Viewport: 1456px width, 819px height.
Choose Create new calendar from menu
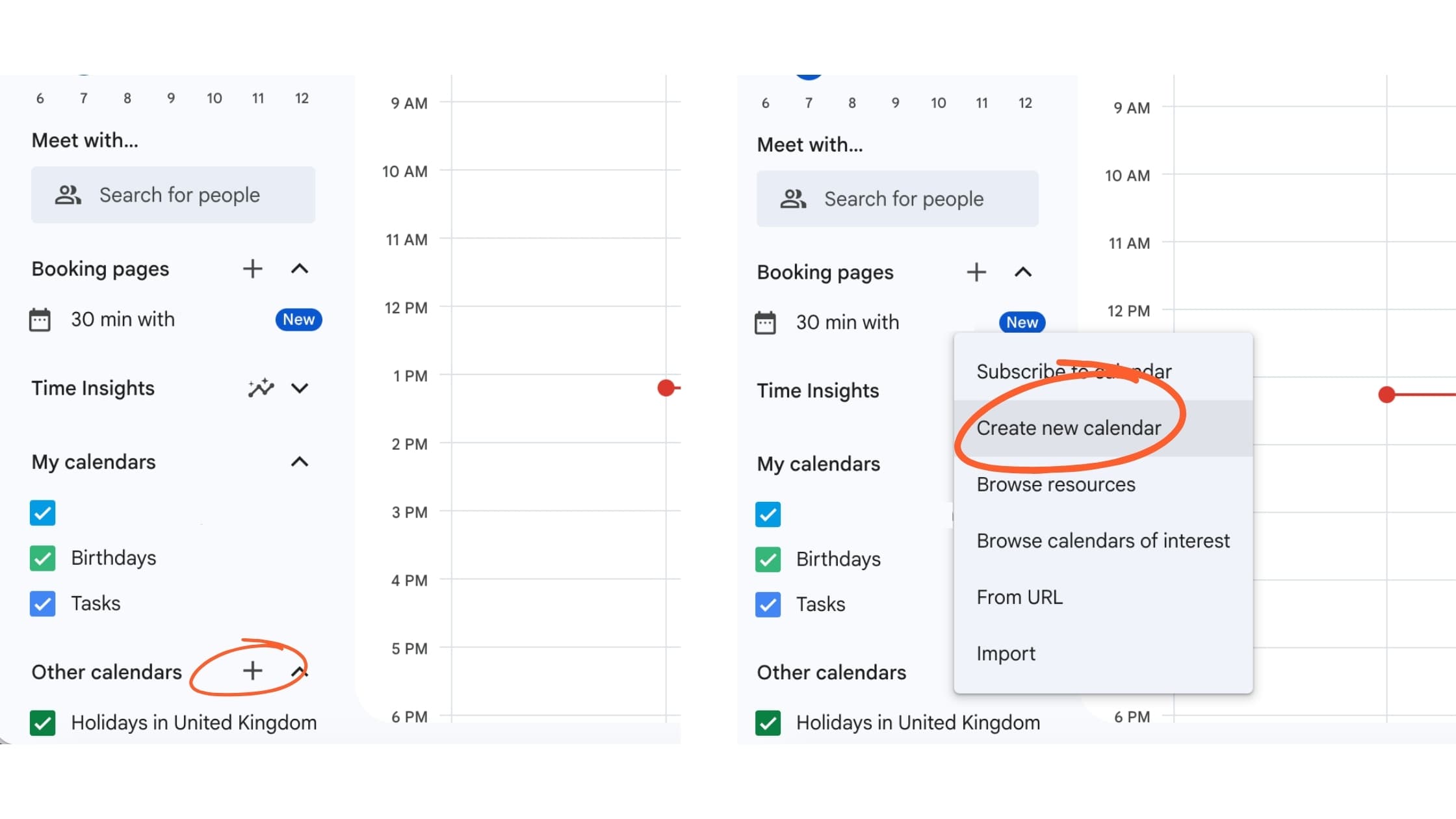1103,428
